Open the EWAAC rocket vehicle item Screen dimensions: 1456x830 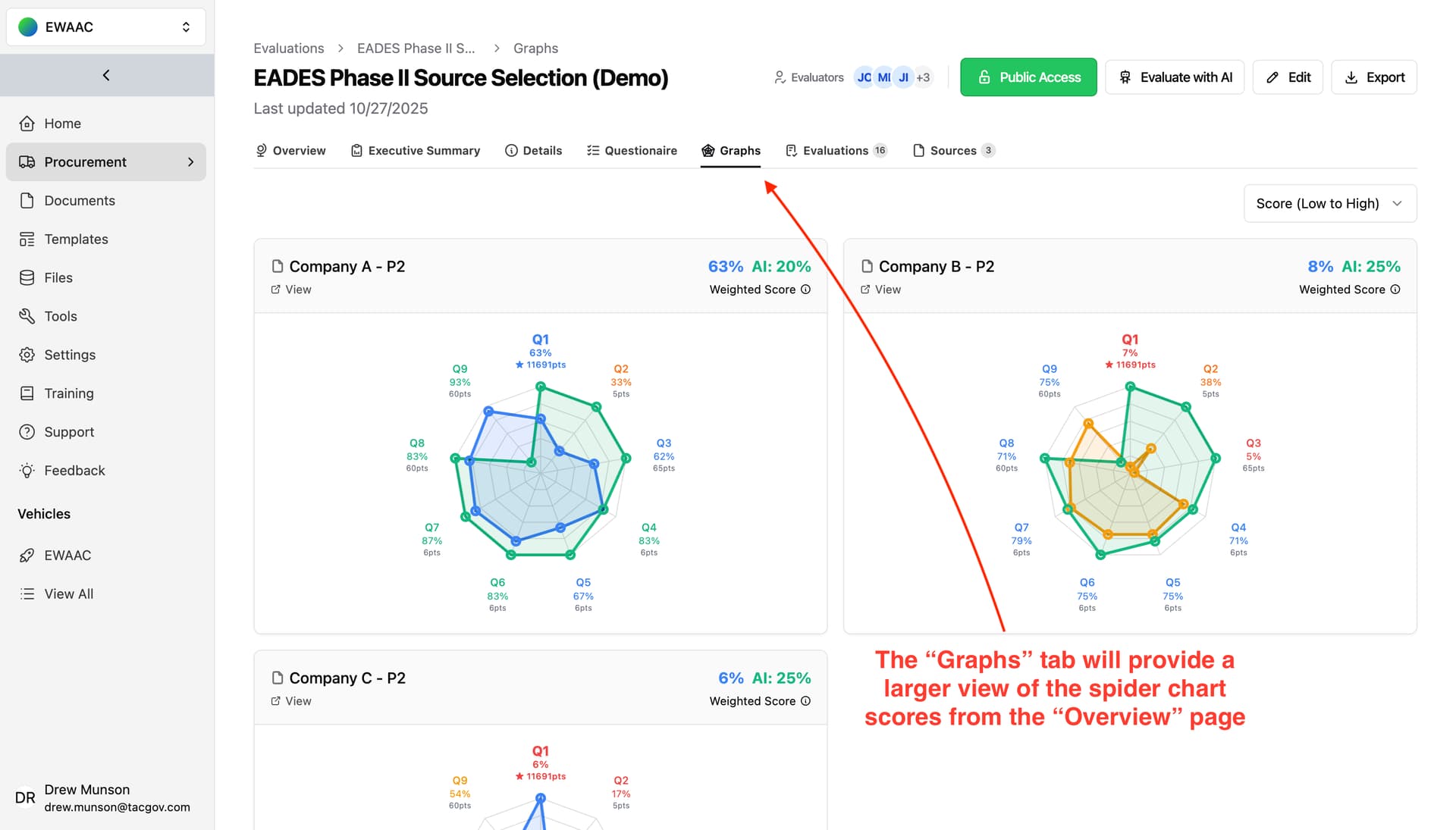coord(67,556)
